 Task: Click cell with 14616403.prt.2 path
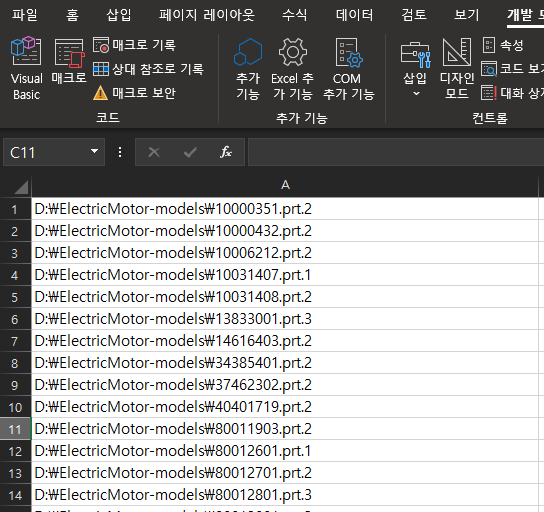pyautogui.click(x=285, y=341)
